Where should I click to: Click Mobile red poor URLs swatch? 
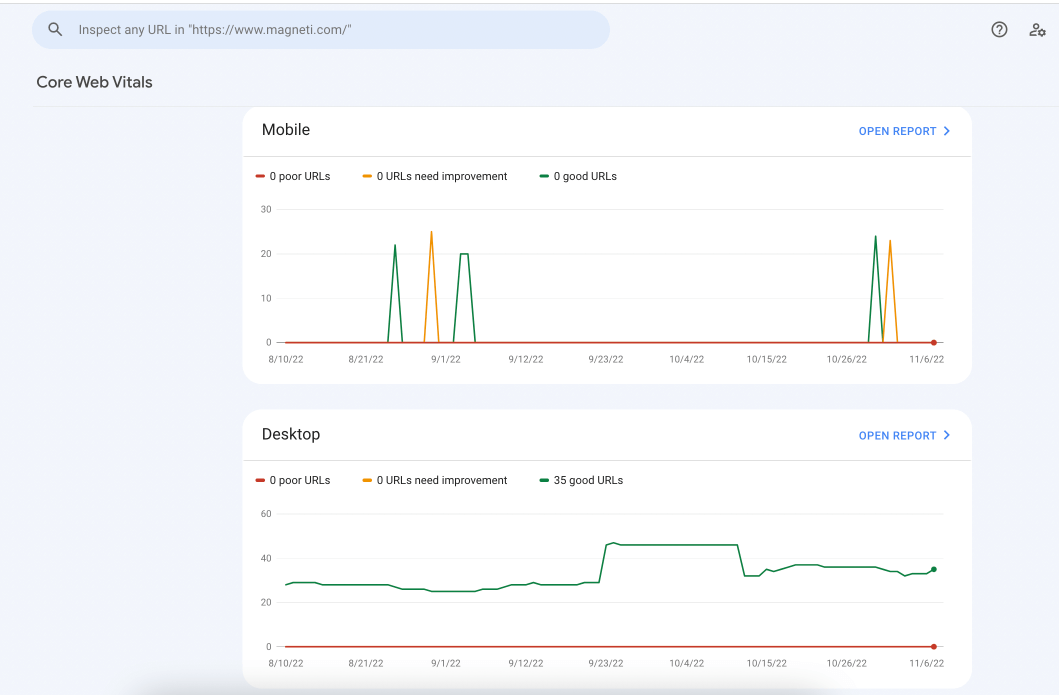[260, 176]
